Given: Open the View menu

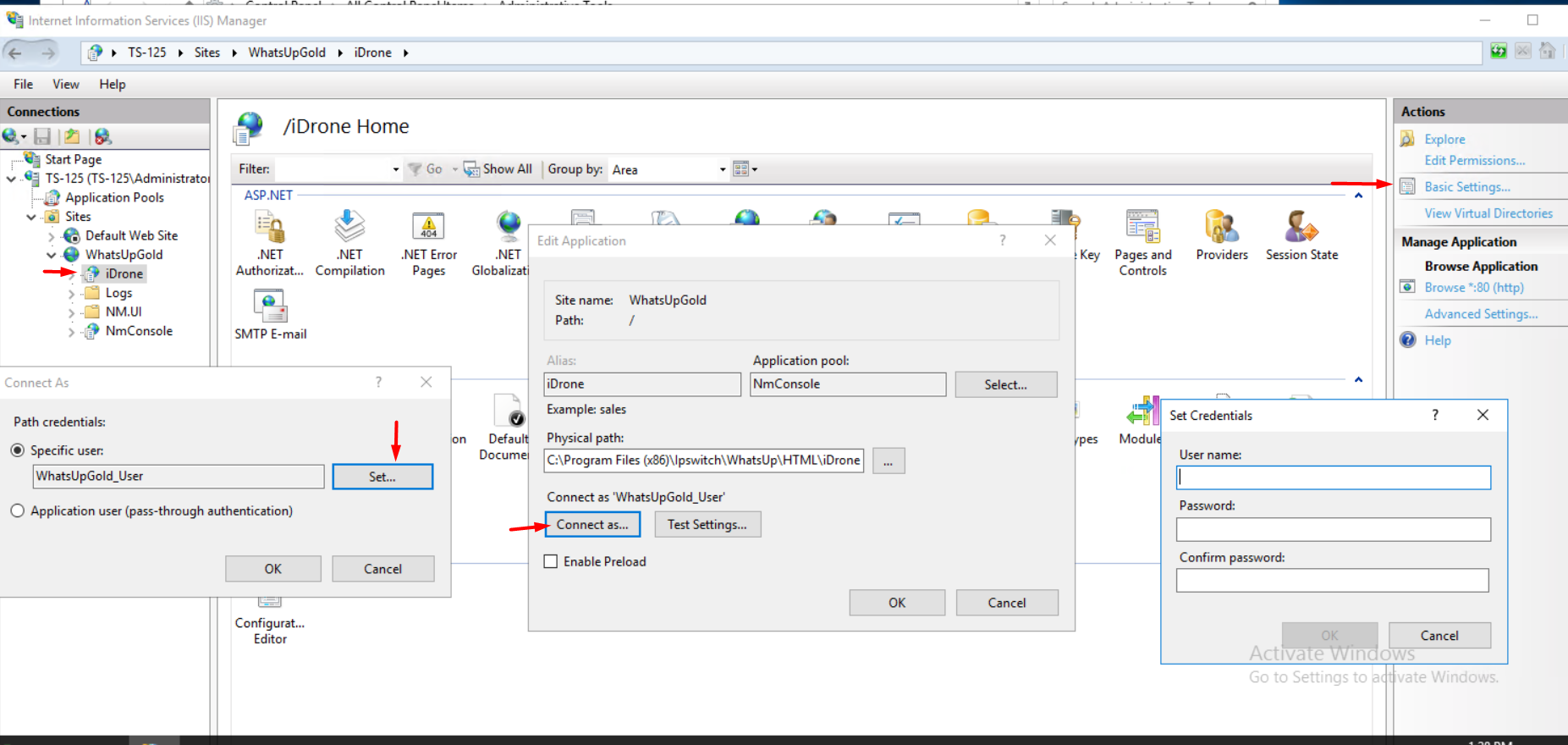Looking at the screenshot, I should coord(66,84).
